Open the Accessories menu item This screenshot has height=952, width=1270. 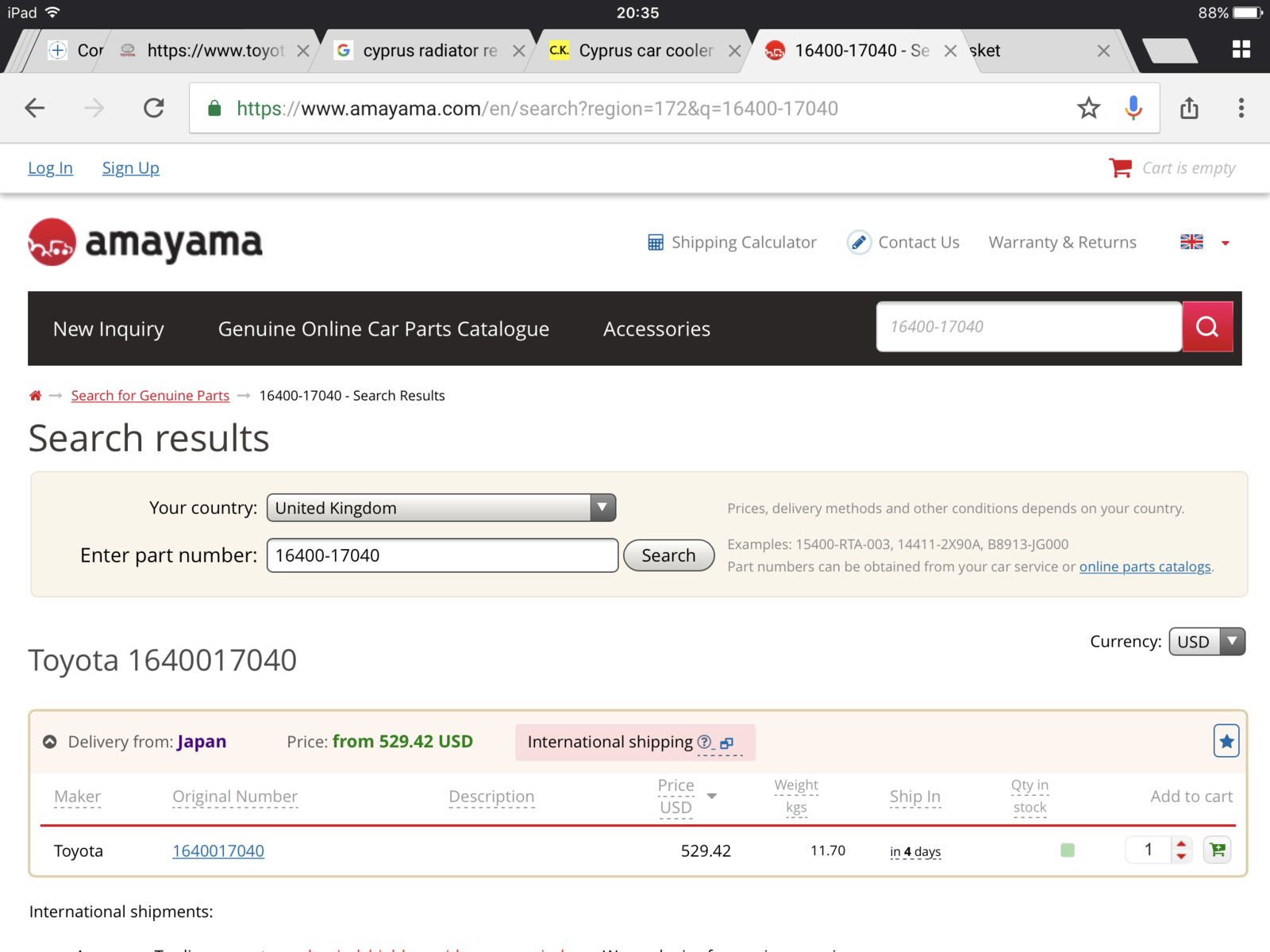point(656,328)
